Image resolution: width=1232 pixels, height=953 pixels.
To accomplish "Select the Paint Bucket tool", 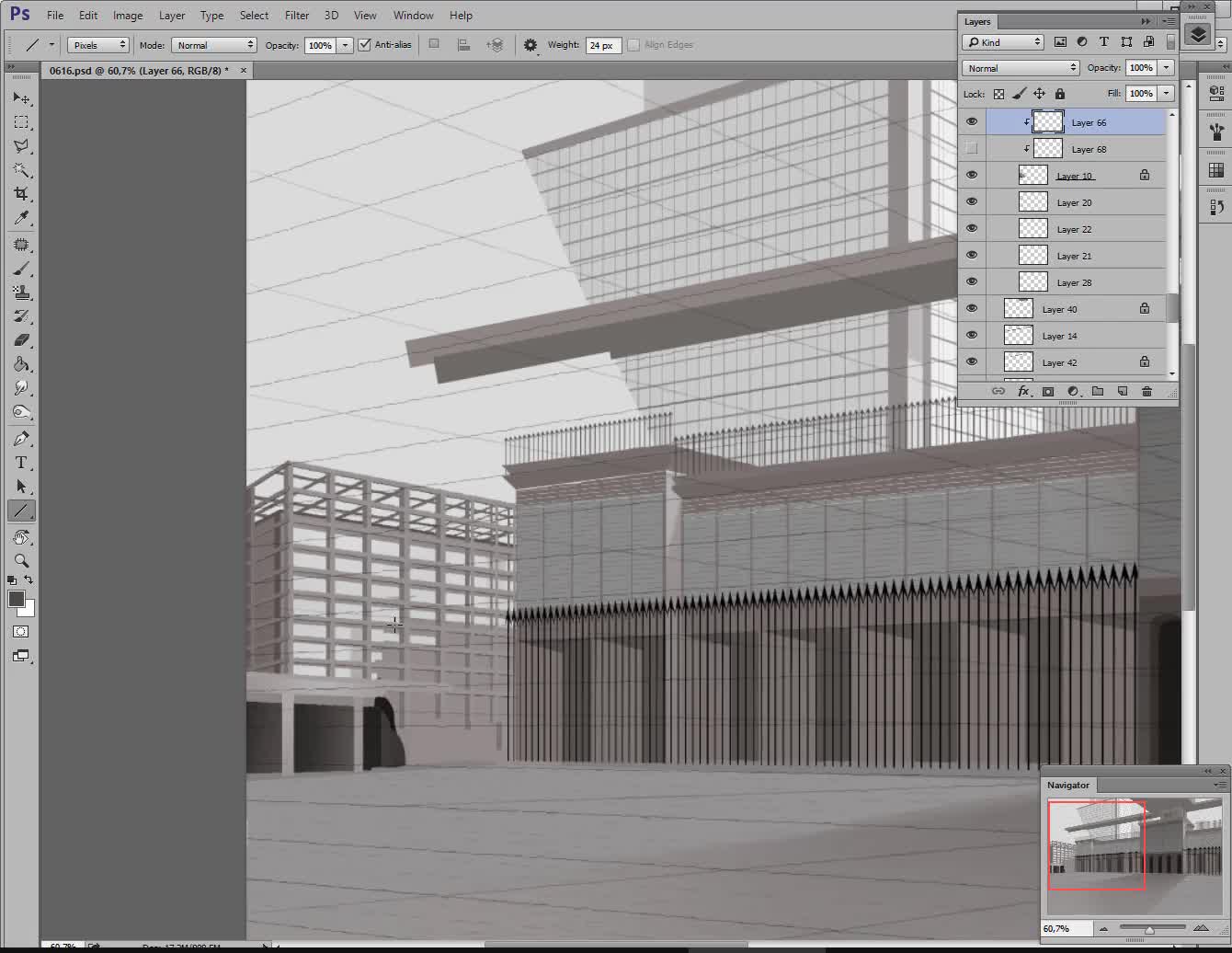I will tap(20, 364).
